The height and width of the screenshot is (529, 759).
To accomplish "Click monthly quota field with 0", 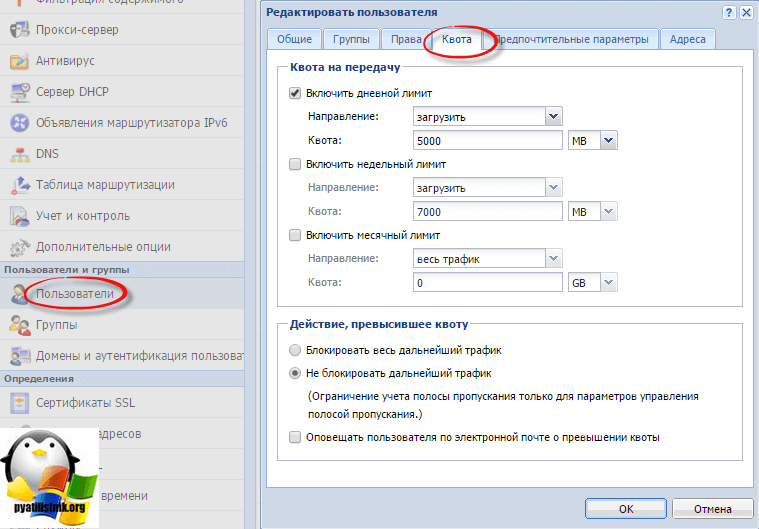I will click(487, 282).
